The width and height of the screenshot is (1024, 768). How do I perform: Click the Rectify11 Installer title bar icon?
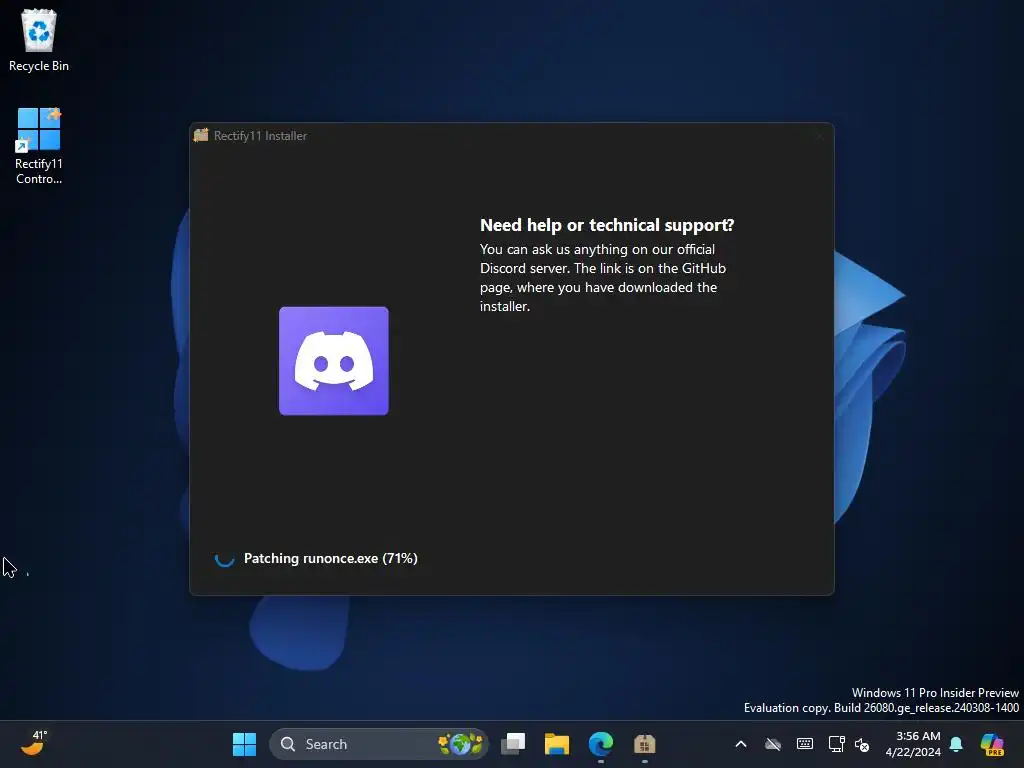(x=201, y=135)
